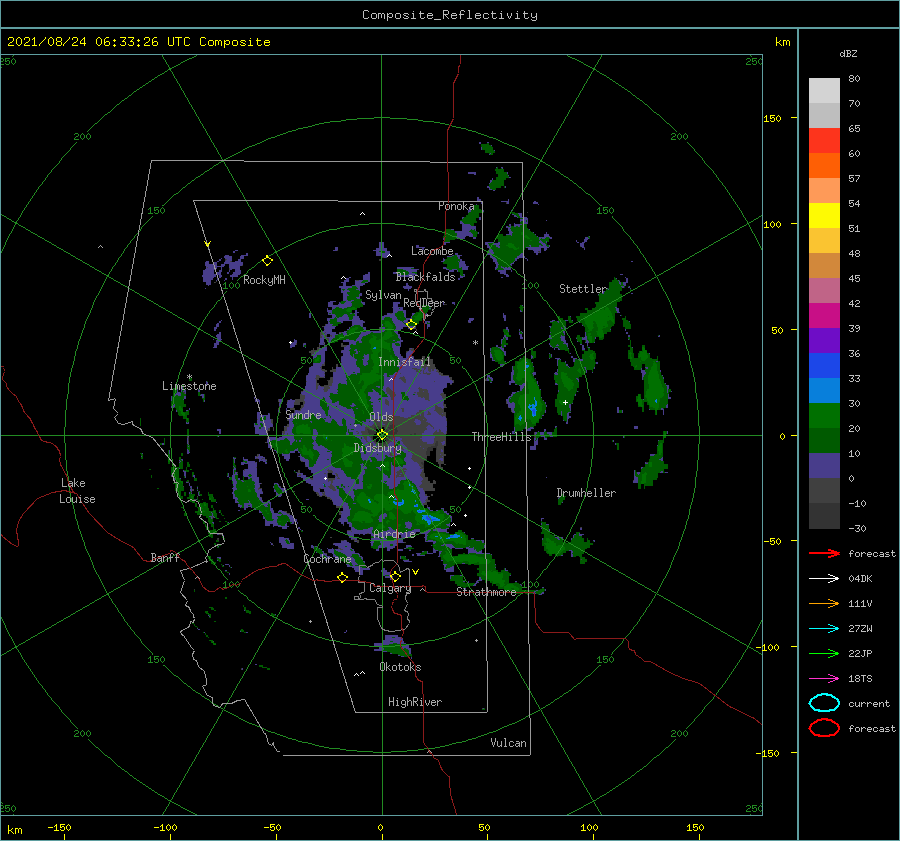This screenshot has width=900, height=841.
Task: Click the Sylvan label
Action: (383, 295)
